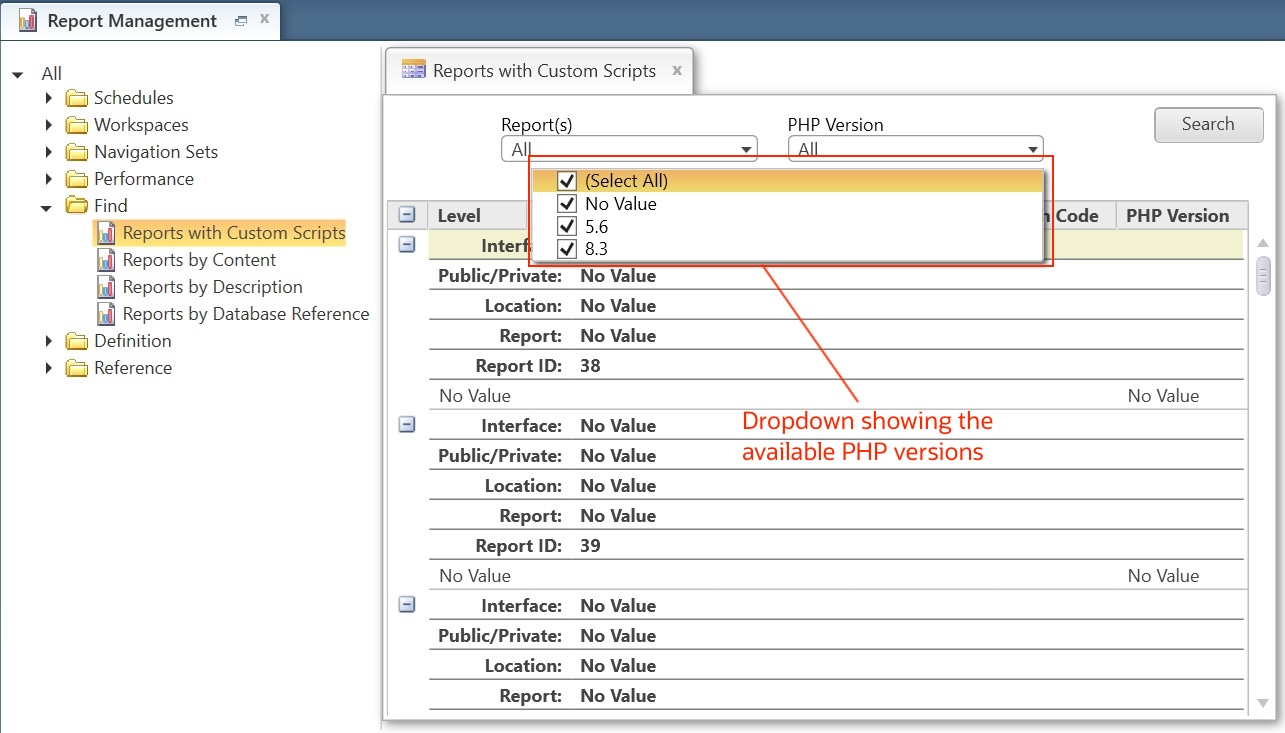The image size is (1285, 733).
Task: Switch to Report Management tab
Action: coord(140,20)
